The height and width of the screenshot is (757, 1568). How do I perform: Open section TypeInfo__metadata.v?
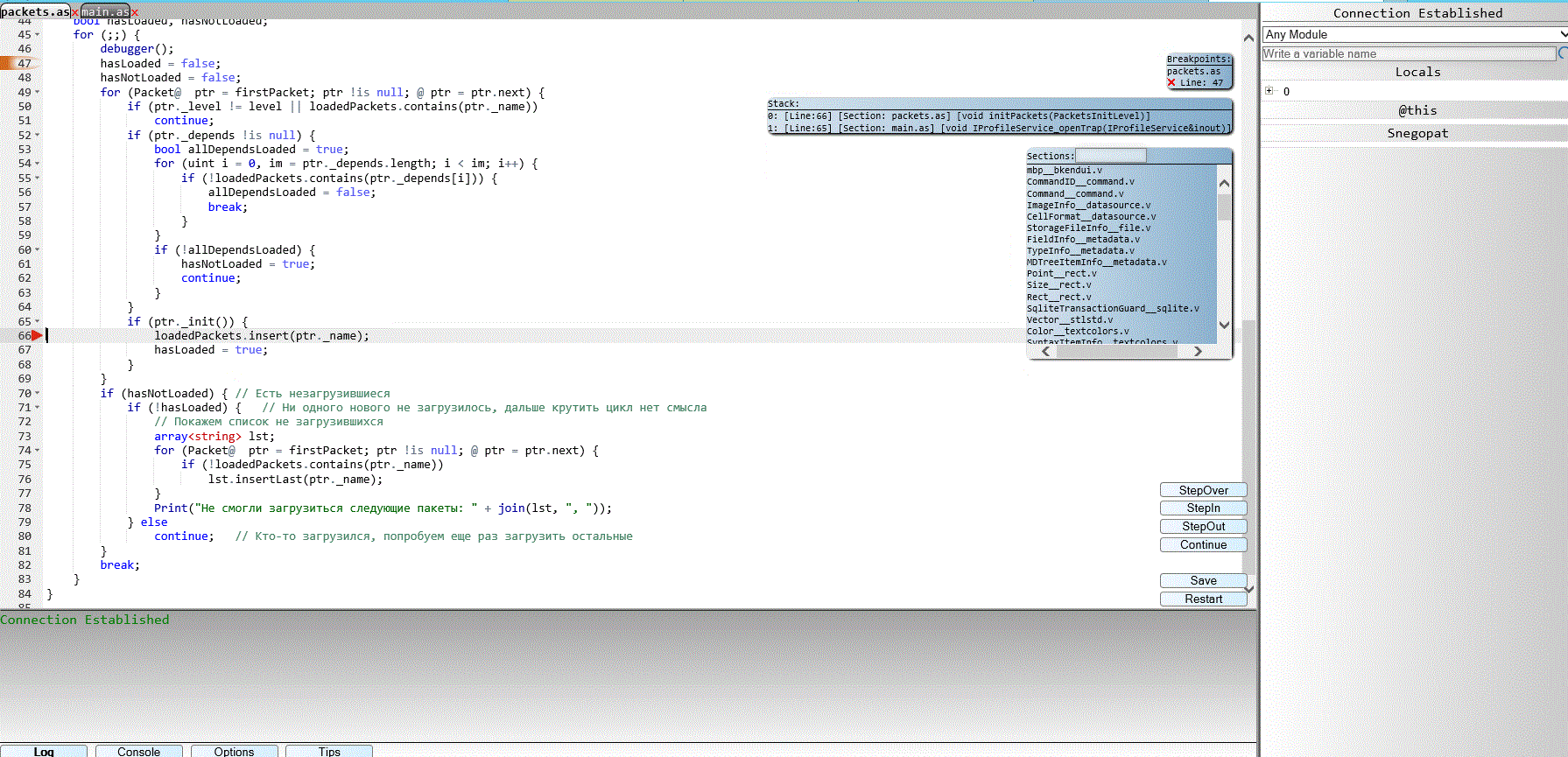1080,250
